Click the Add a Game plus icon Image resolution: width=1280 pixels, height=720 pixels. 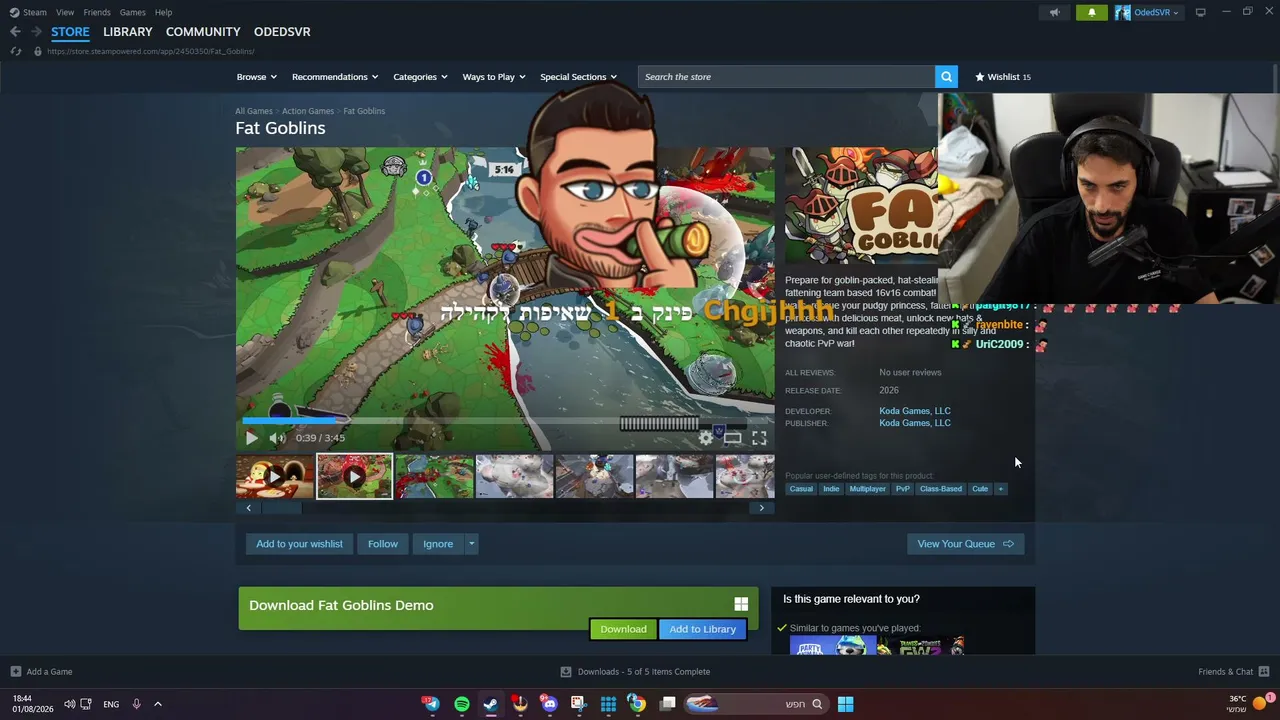point(15,672)
